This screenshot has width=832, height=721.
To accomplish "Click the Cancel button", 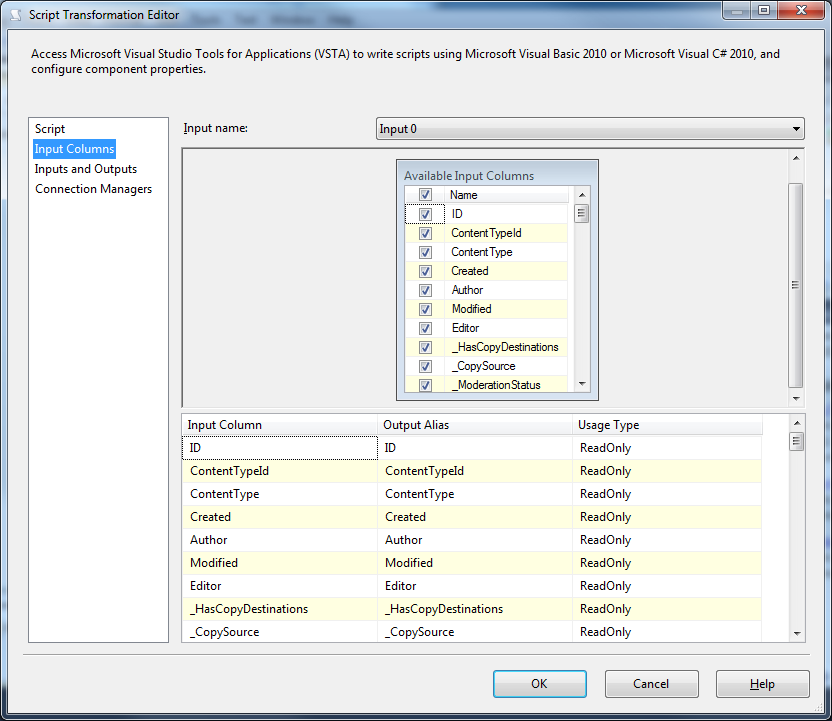I will 651,684.
